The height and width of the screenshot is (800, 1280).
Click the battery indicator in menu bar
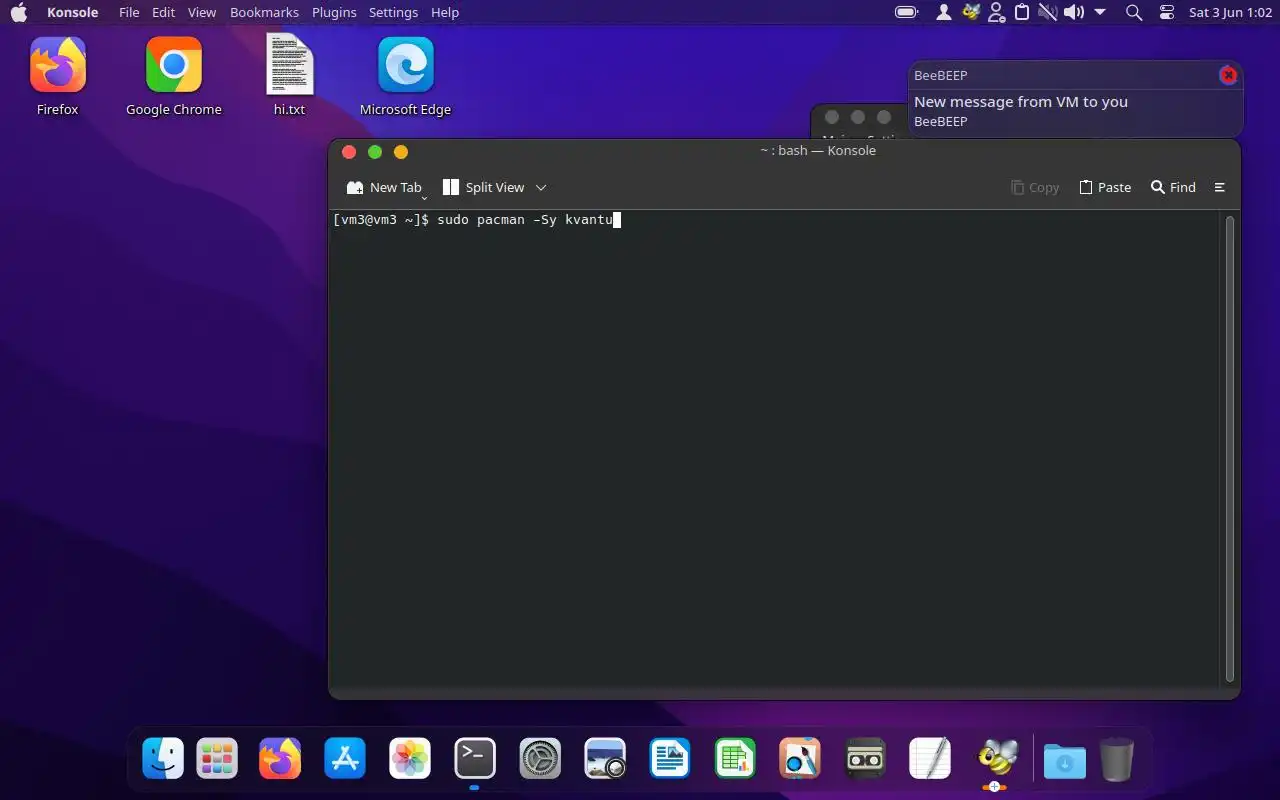pos(907,12)
